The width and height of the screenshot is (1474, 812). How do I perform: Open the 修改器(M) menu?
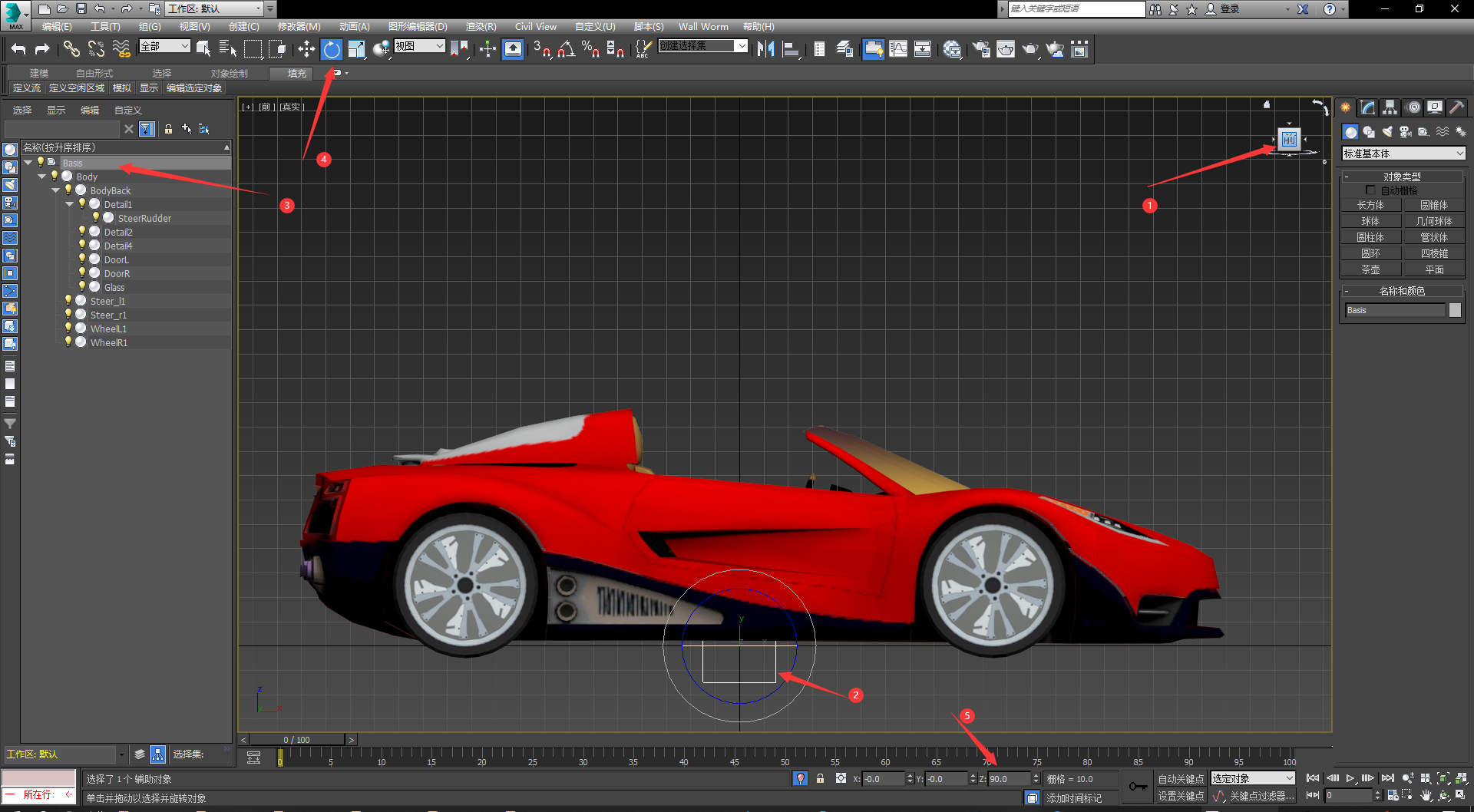coord(299,27)
